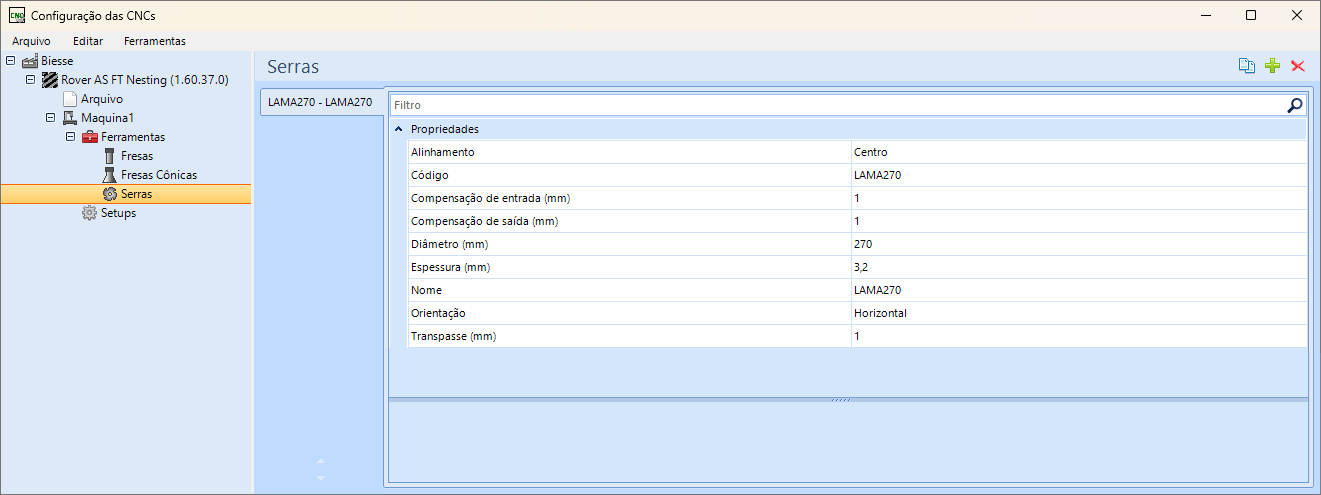Click the Rover AS FT Nesting icon
Image resolution: width=1321 pixels, height=495 pixels.
(49, 80)
